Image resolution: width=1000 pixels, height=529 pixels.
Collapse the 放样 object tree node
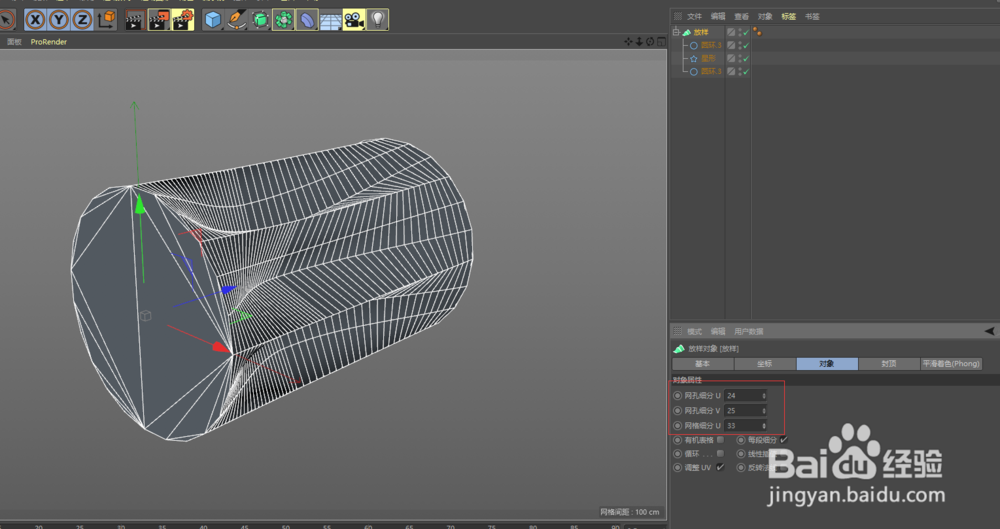[x=676, y=32]
